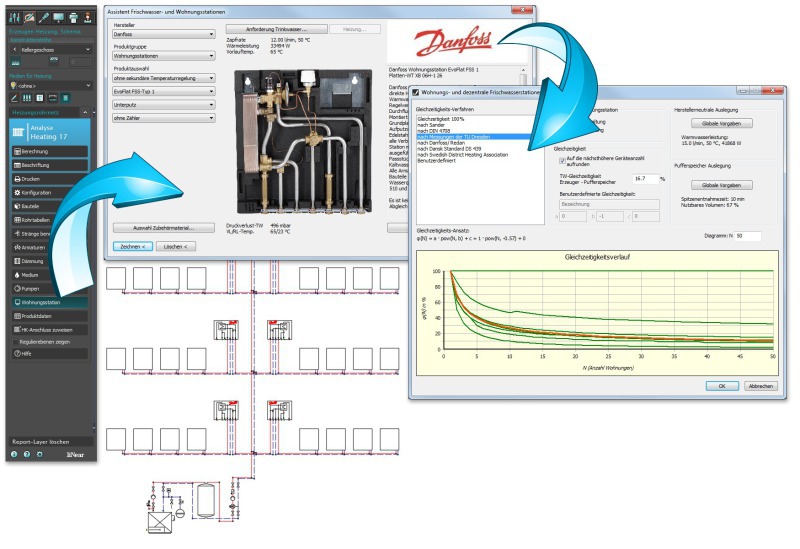The width and height of the screenshot is (800, 549).
Task: Open Hilfe in the analysis panel
Action: [x=49, y=354]
